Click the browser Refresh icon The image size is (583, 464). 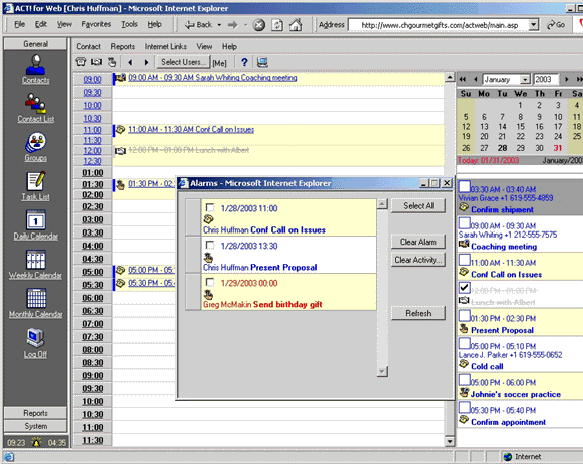(277, 25)
